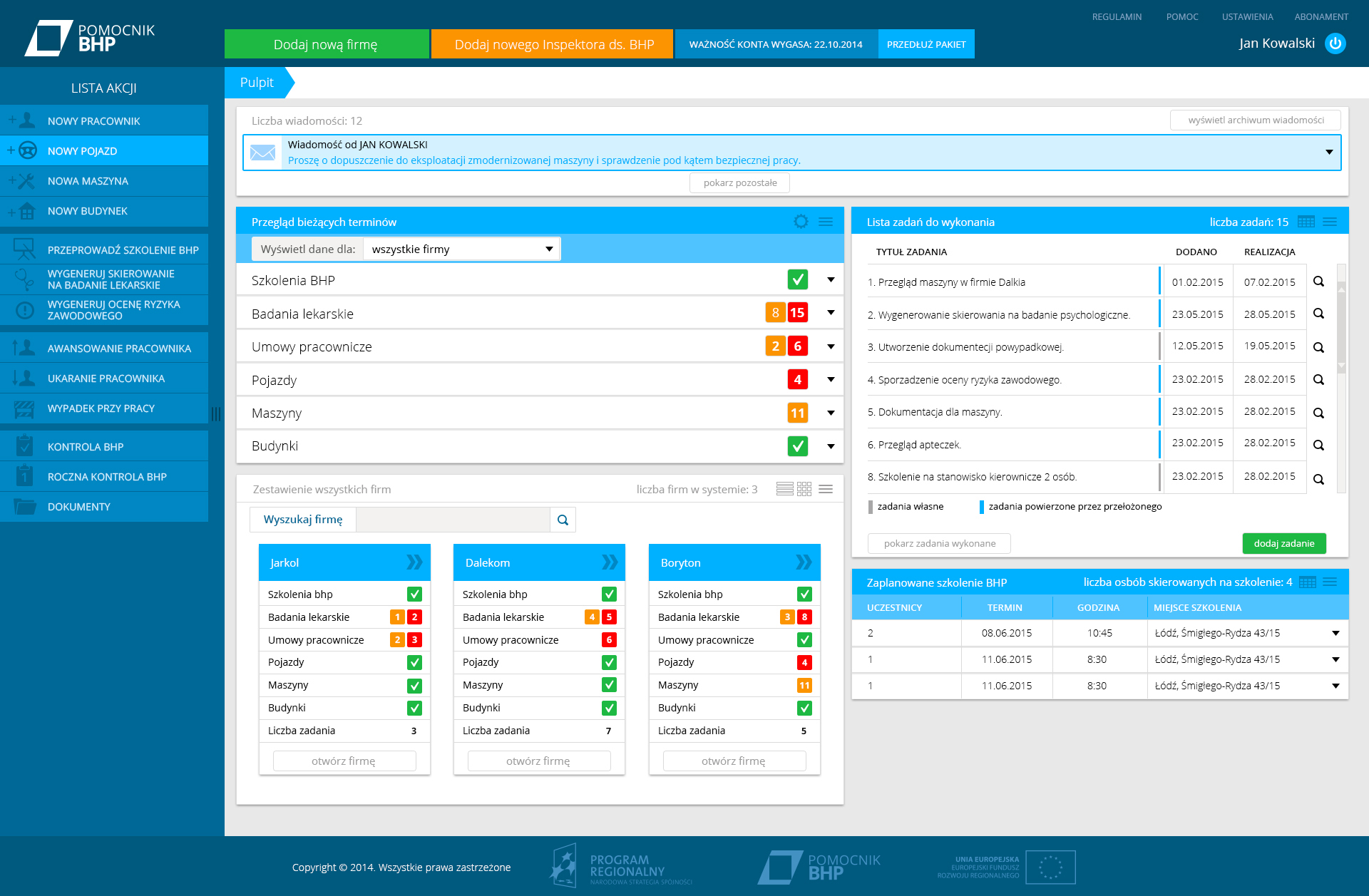Click magnifier for task 3 dokumentacji powypadkowej
The height and width of the screenshot is (896, 1369).
pyautogui.click(x=1318, y=348)
